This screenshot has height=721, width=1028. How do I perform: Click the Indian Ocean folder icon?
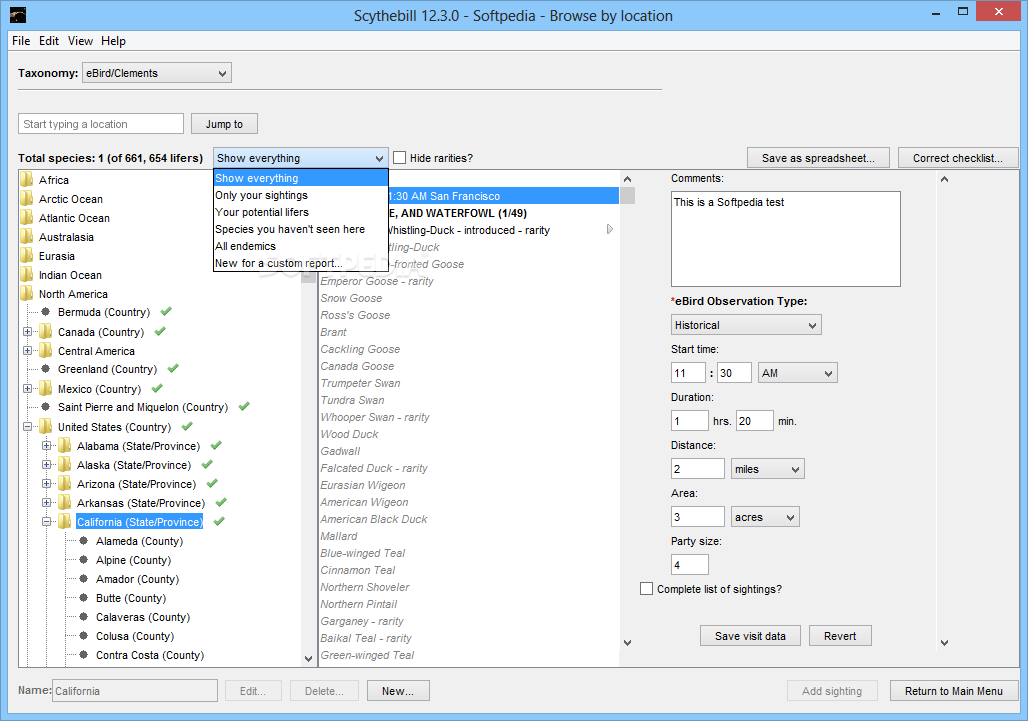26,275
